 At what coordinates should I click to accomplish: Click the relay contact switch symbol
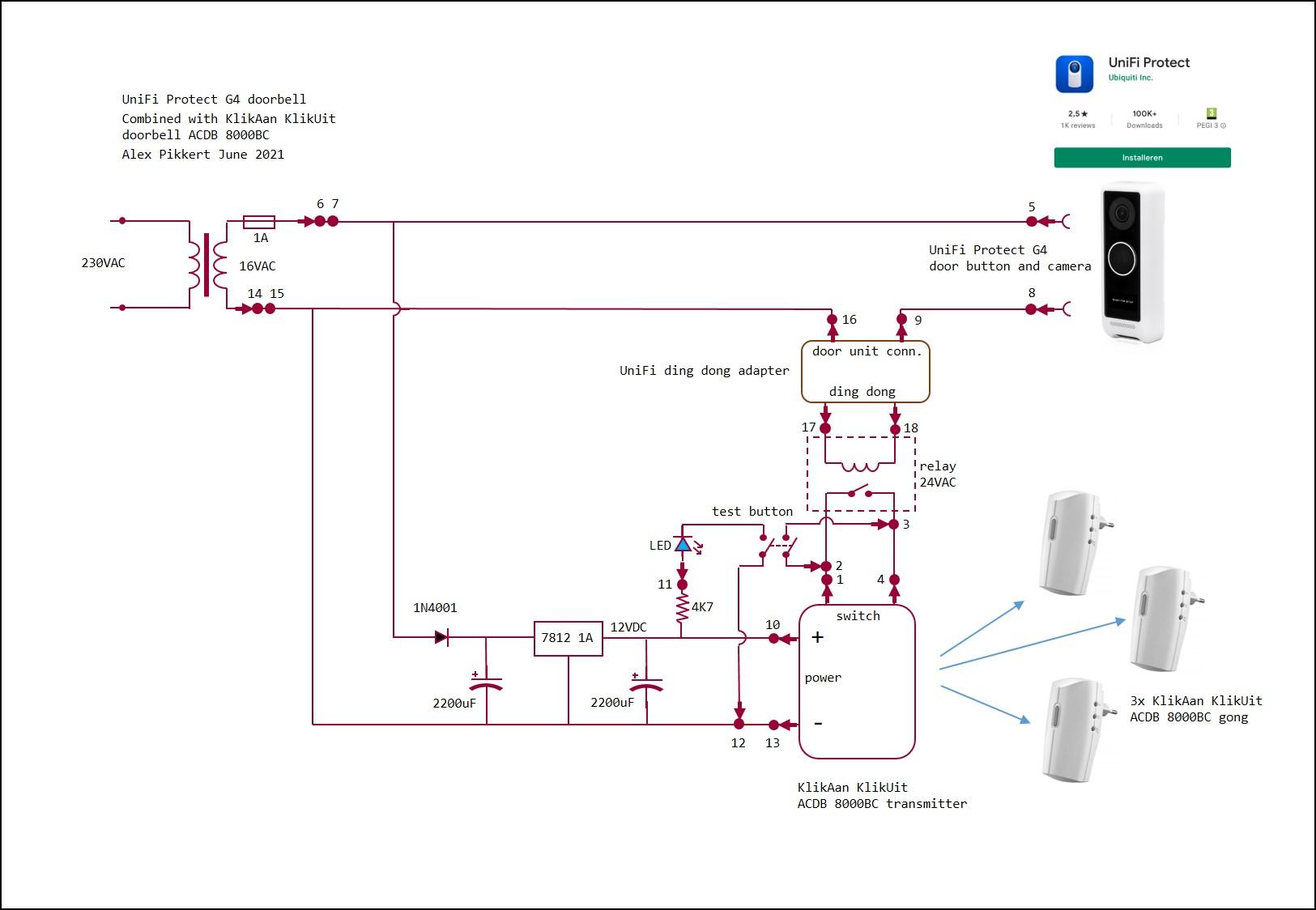(858, 491)
